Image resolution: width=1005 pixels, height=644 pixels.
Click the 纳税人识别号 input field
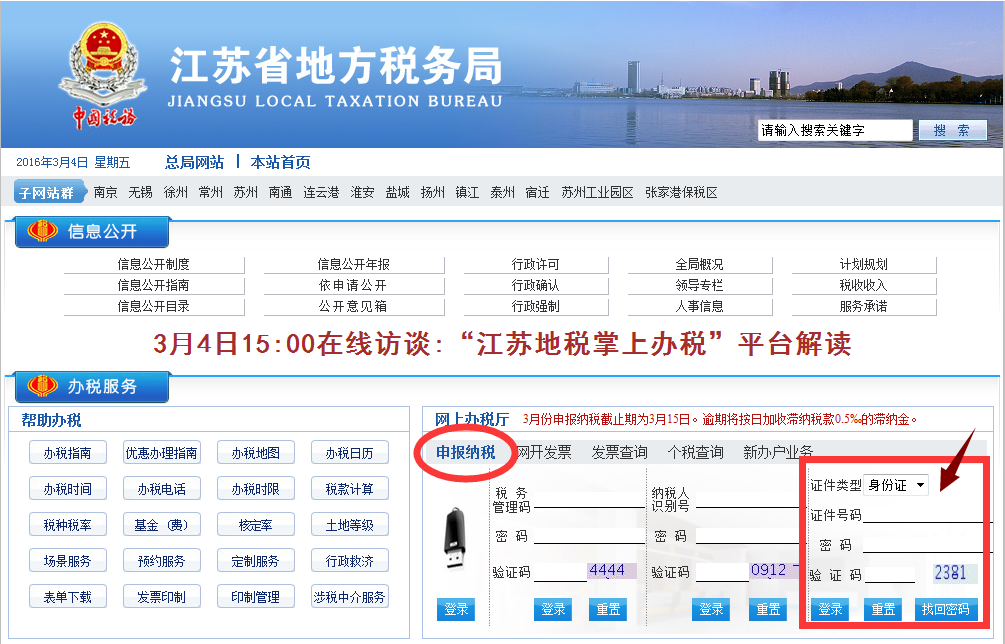pyautogui.click(x=746, y=499)
